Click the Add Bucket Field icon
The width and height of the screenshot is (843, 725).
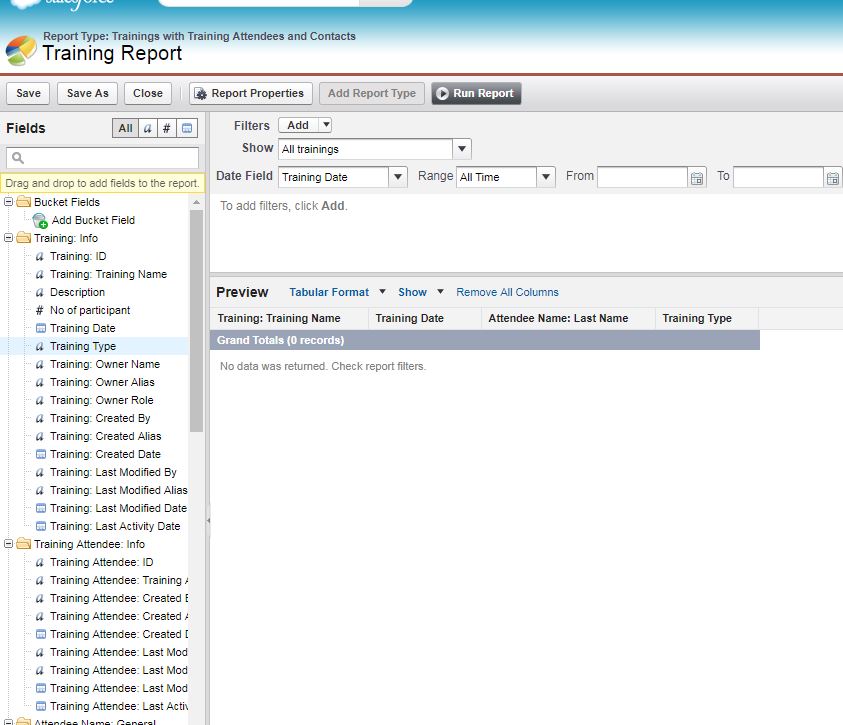click(x=40, y=220)
